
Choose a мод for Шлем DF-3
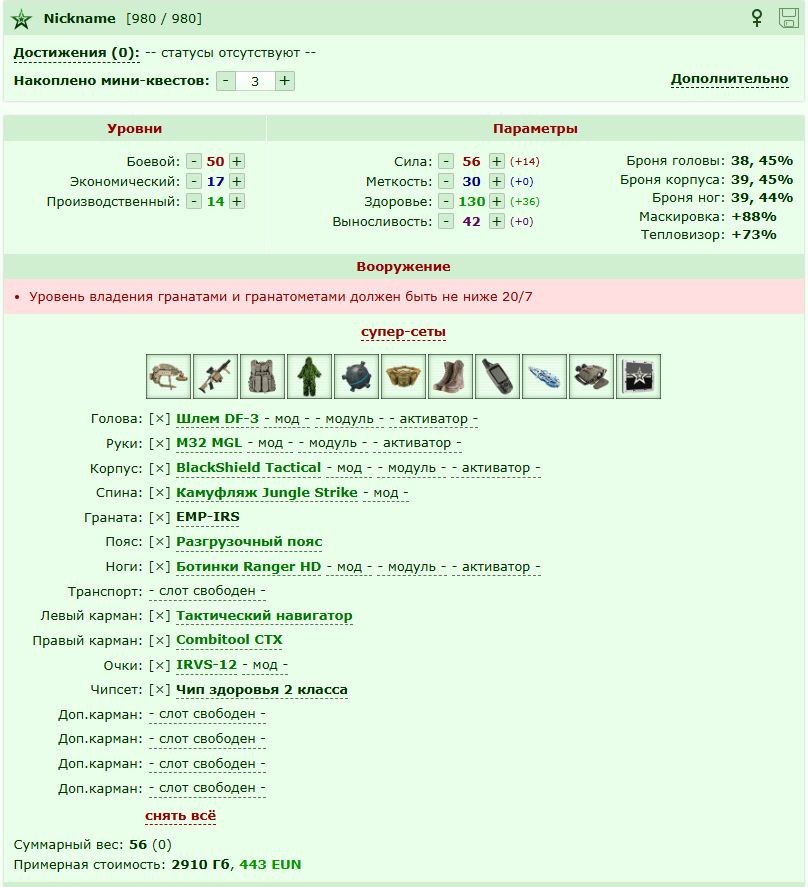287,419
